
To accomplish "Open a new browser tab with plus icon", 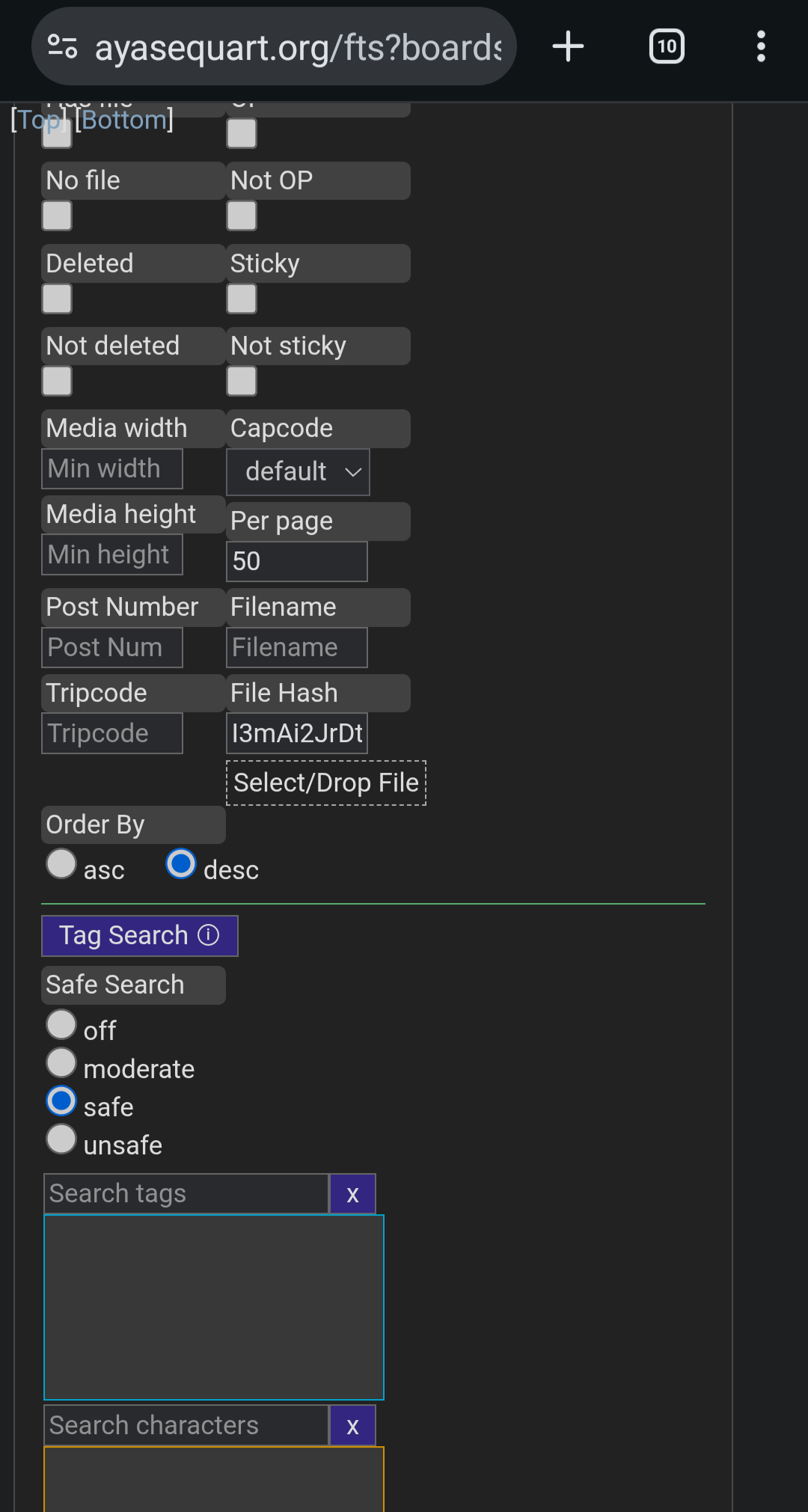I will coord(568,46).
